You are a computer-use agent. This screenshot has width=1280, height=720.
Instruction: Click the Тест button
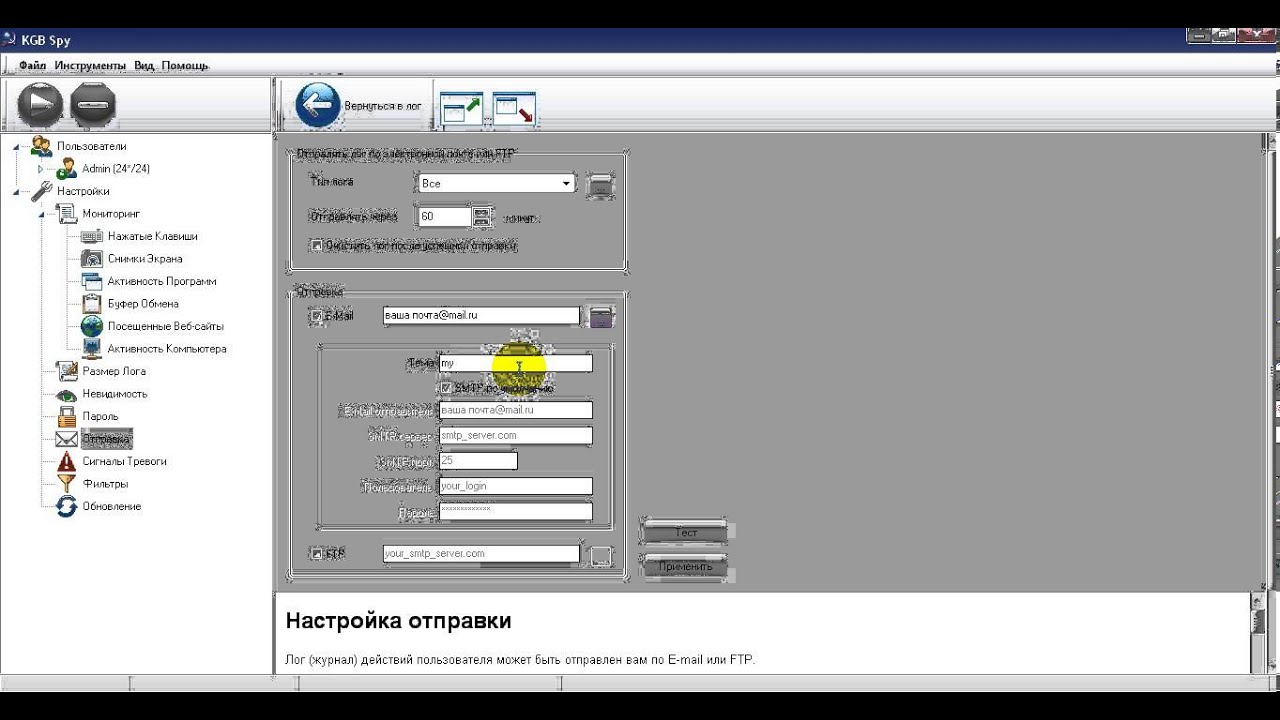[x=686, y=532]
